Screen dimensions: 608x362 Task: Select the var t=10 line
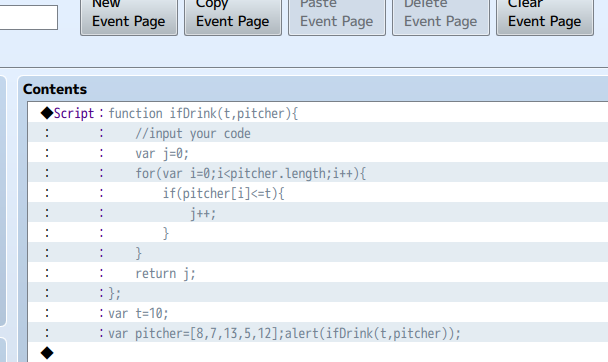coord(318,313)
